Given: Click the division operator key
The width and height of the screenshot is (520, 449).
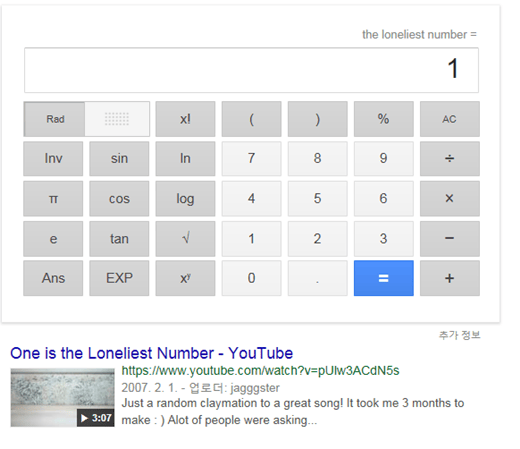Looking at the screenshot, I should (x=450, y=158).
